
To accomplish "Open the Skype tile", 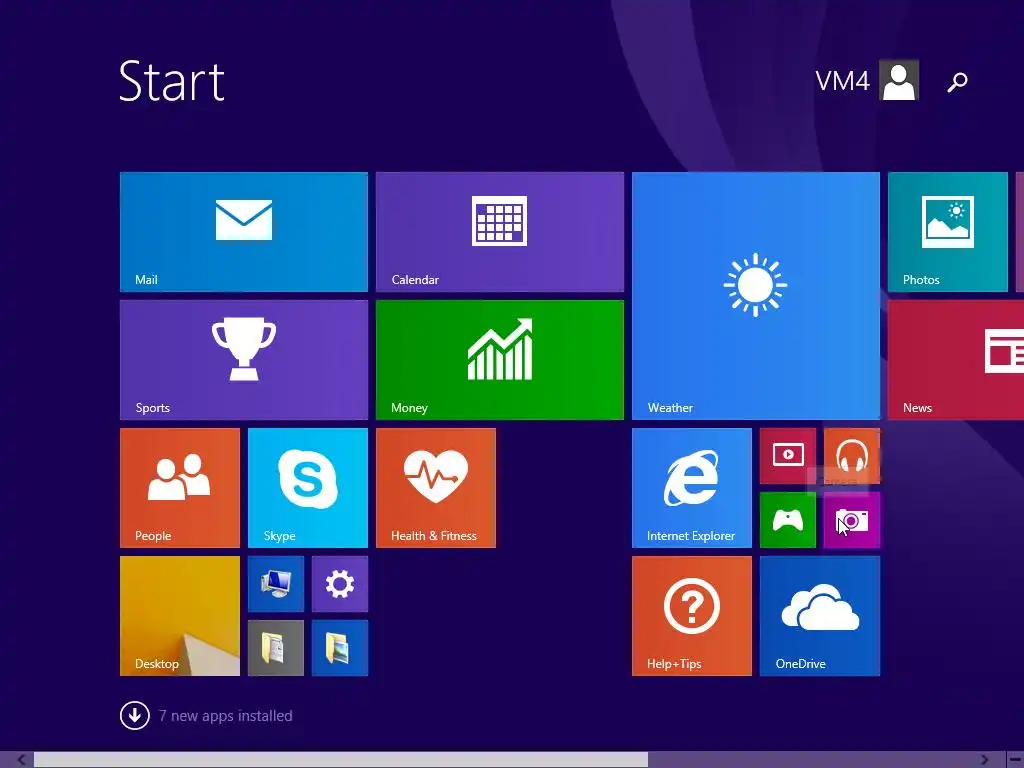I will tap(308, 488).
